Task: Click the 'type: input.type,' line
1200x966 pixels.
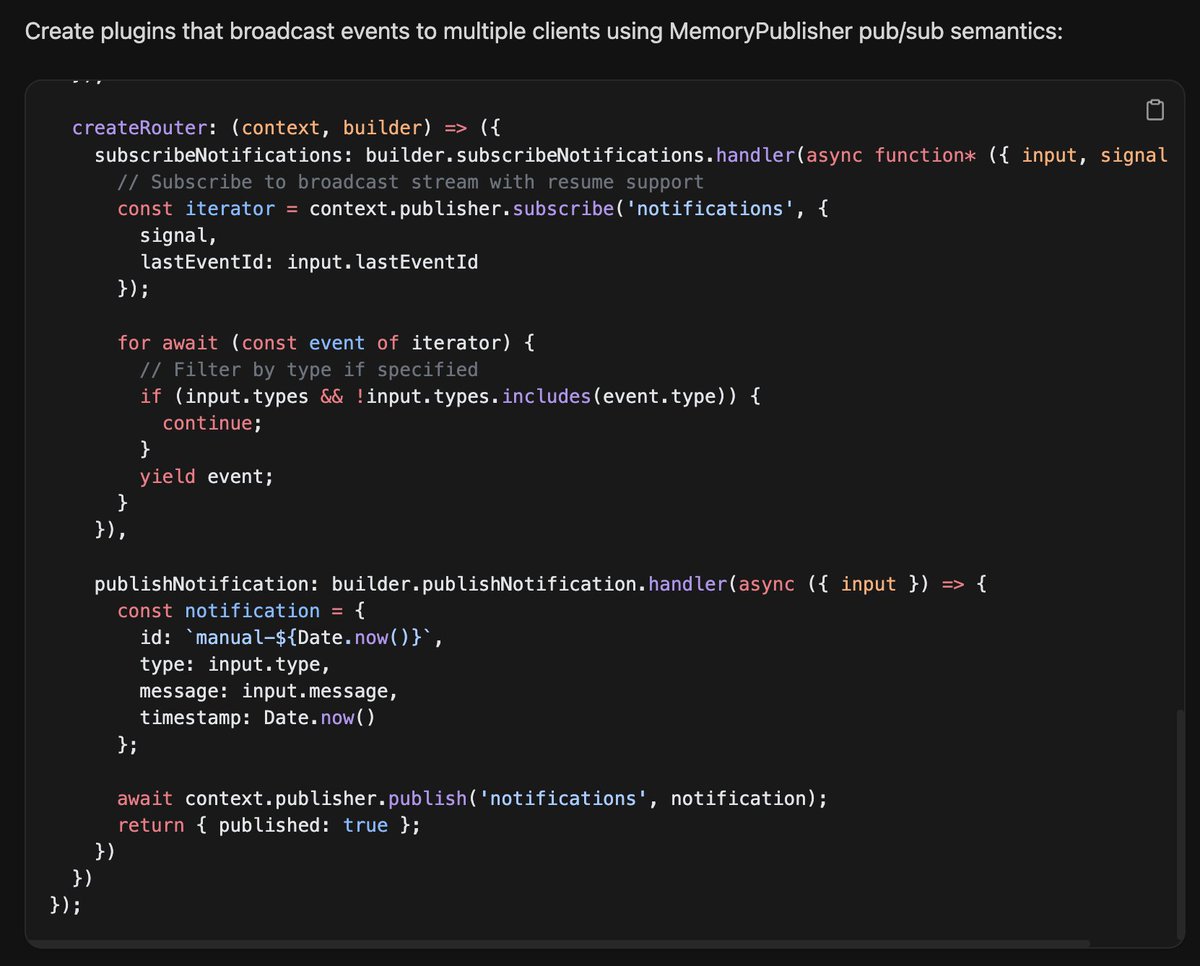Action: (x=235, y=664)
